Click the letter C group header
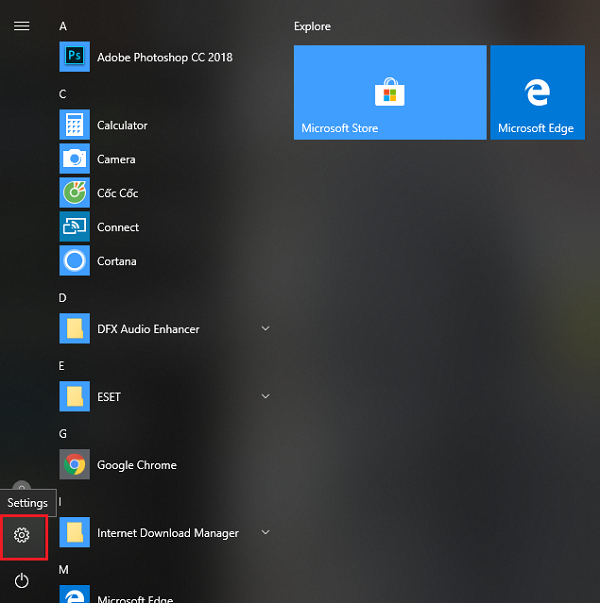The width and height of the screenshot is (600, 603). pyautogui.click(x=63, y=94)
